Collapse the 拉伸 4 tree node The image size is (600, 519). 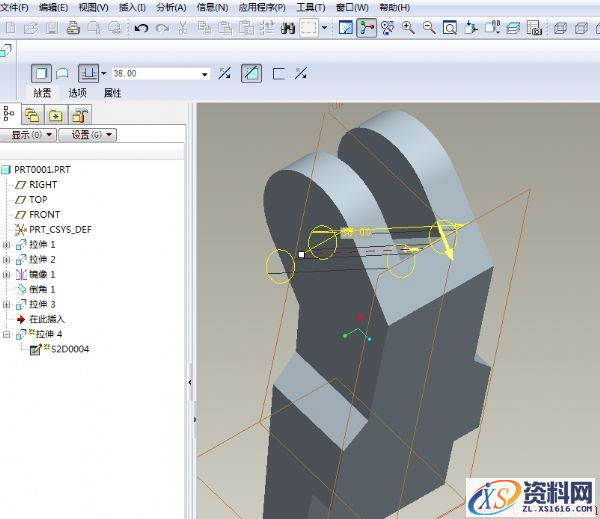(7, 334)
